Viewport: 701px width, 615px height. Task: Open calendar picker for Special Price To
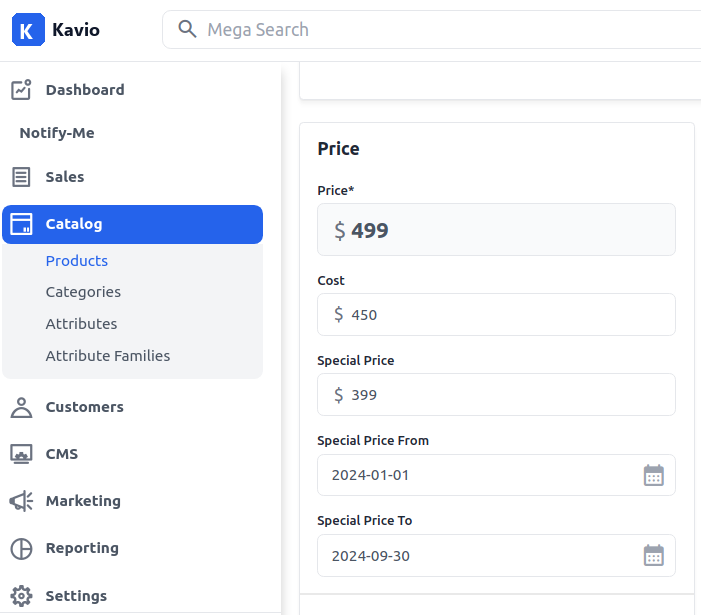tap(654, 556)
